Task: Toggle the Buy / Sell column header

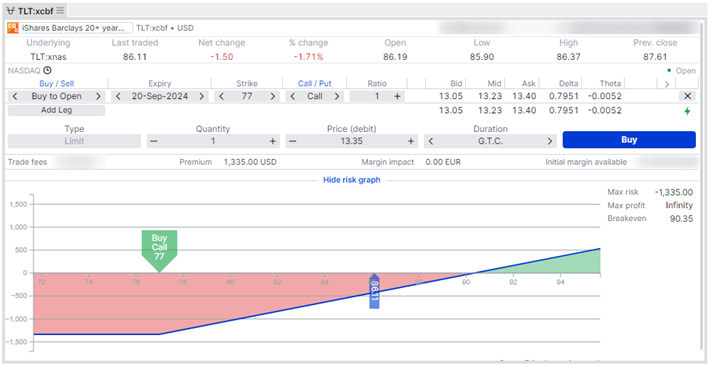Action: tap(57, 84)
